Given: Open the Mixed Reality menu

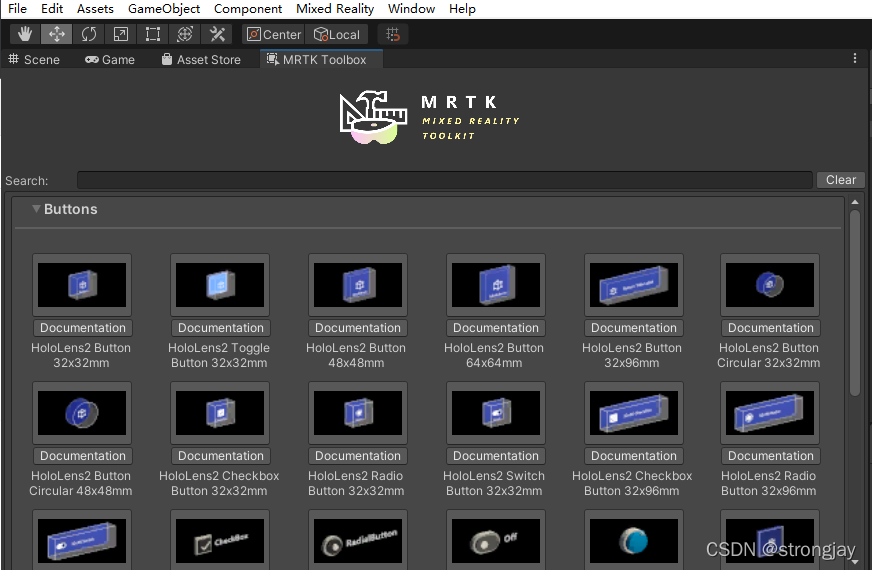Looking at the screenshot, I should pos(335,9).
